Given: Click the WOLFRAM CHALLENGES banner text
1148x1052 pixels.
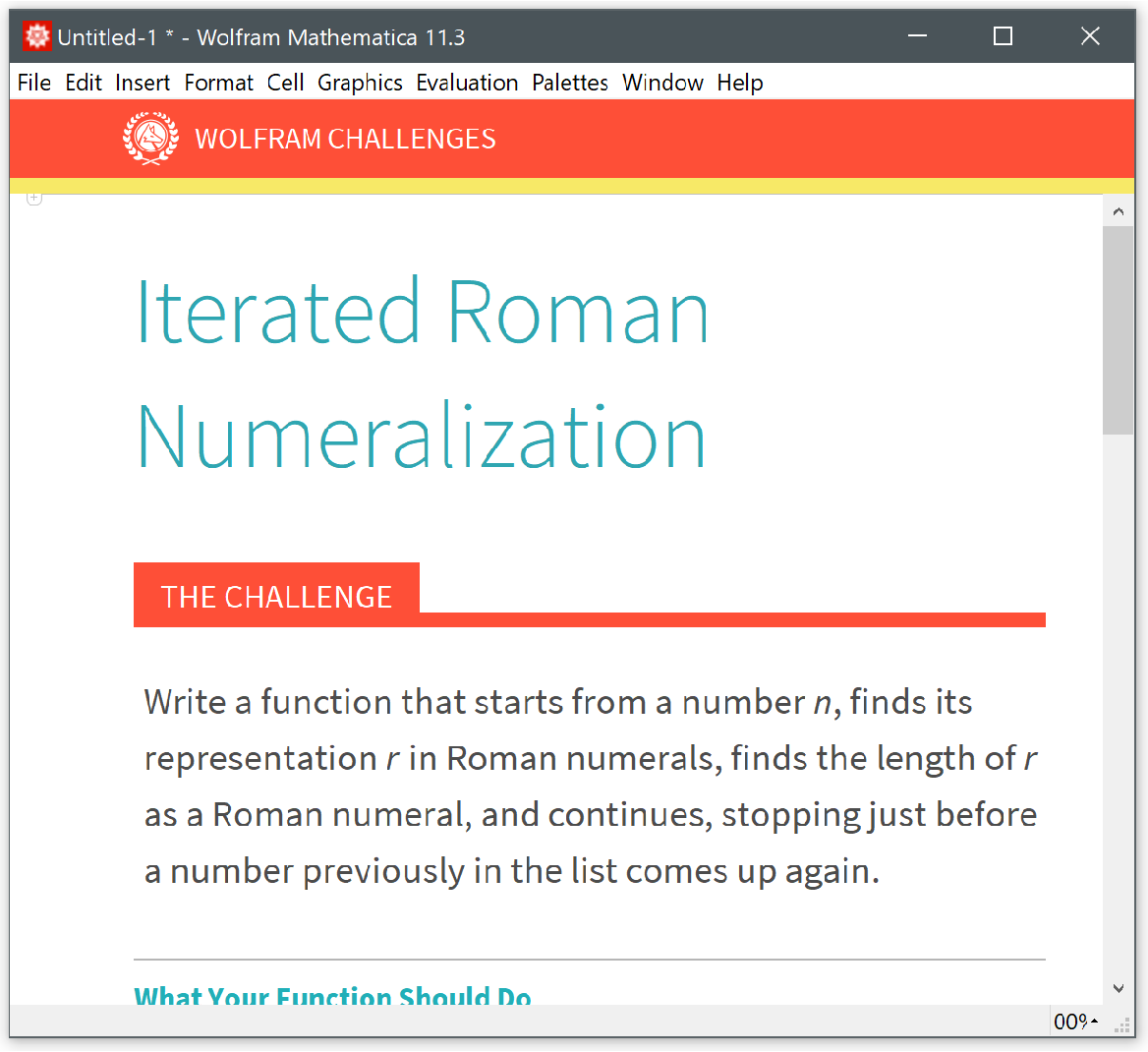Looking at the screenshot, I should pyautogui.click(x=345, y=140).
